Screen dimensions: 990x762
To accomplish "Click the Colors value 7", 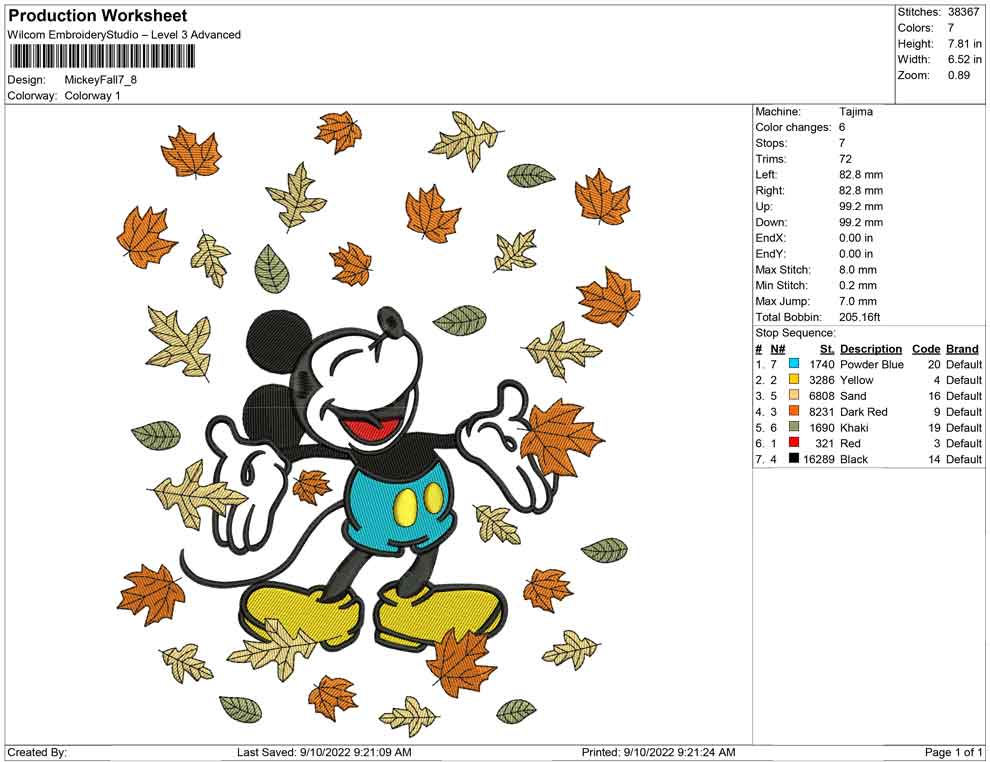I will 951,28.
